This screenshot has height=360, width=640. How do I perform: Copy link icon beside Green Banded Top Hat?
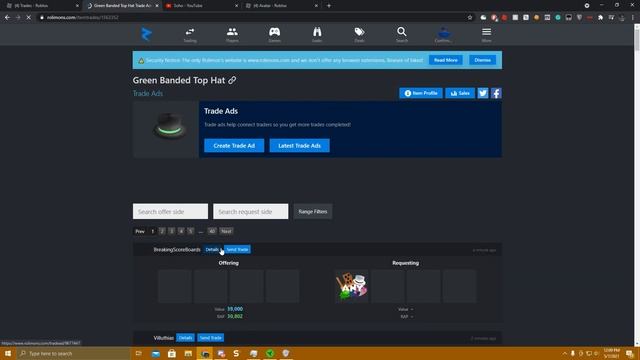(232, 80)
